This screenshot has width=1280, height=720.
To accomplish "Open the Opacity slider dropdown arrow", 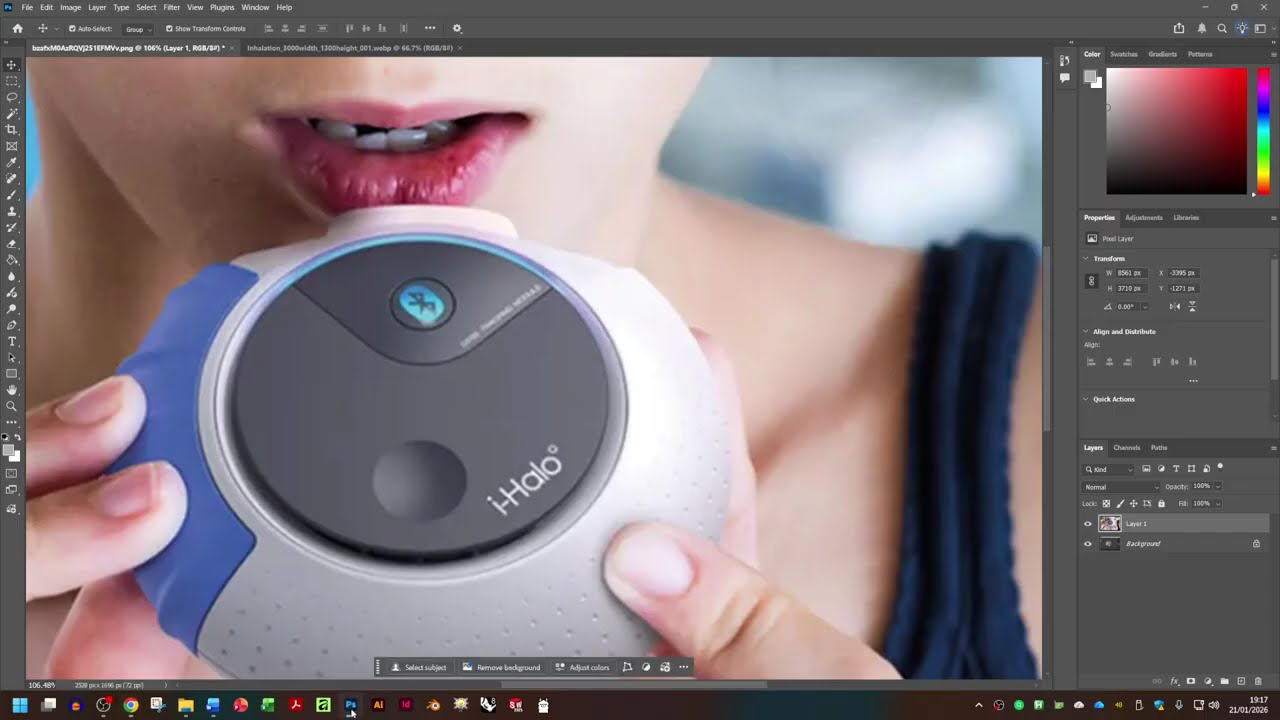I will pos(1218,487).
